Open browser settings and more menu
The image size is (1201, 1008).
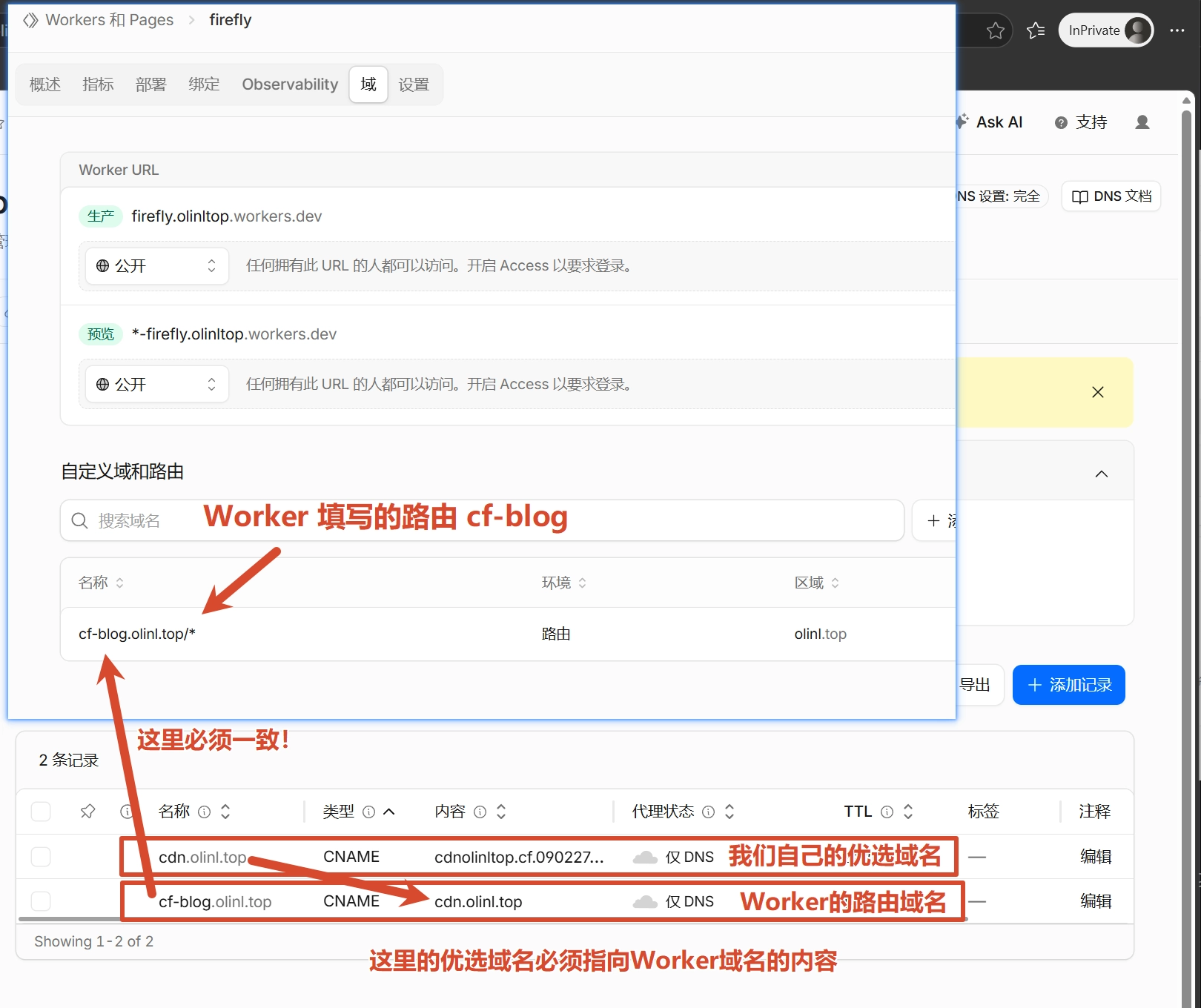(1177, 30)
